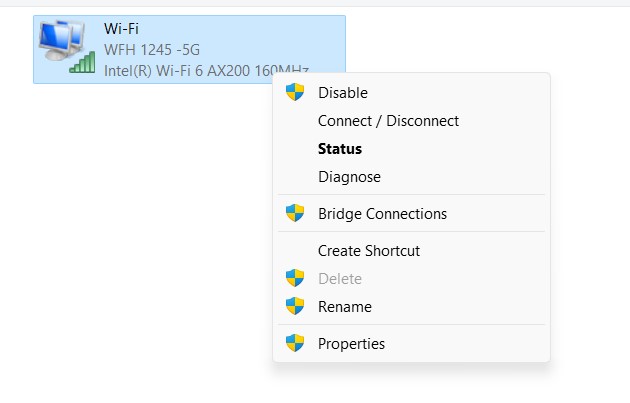Run Diagnose from the context menu
The width and height of the screenshot is (630, 403).
pyautogui.click(x=349, y=177)
